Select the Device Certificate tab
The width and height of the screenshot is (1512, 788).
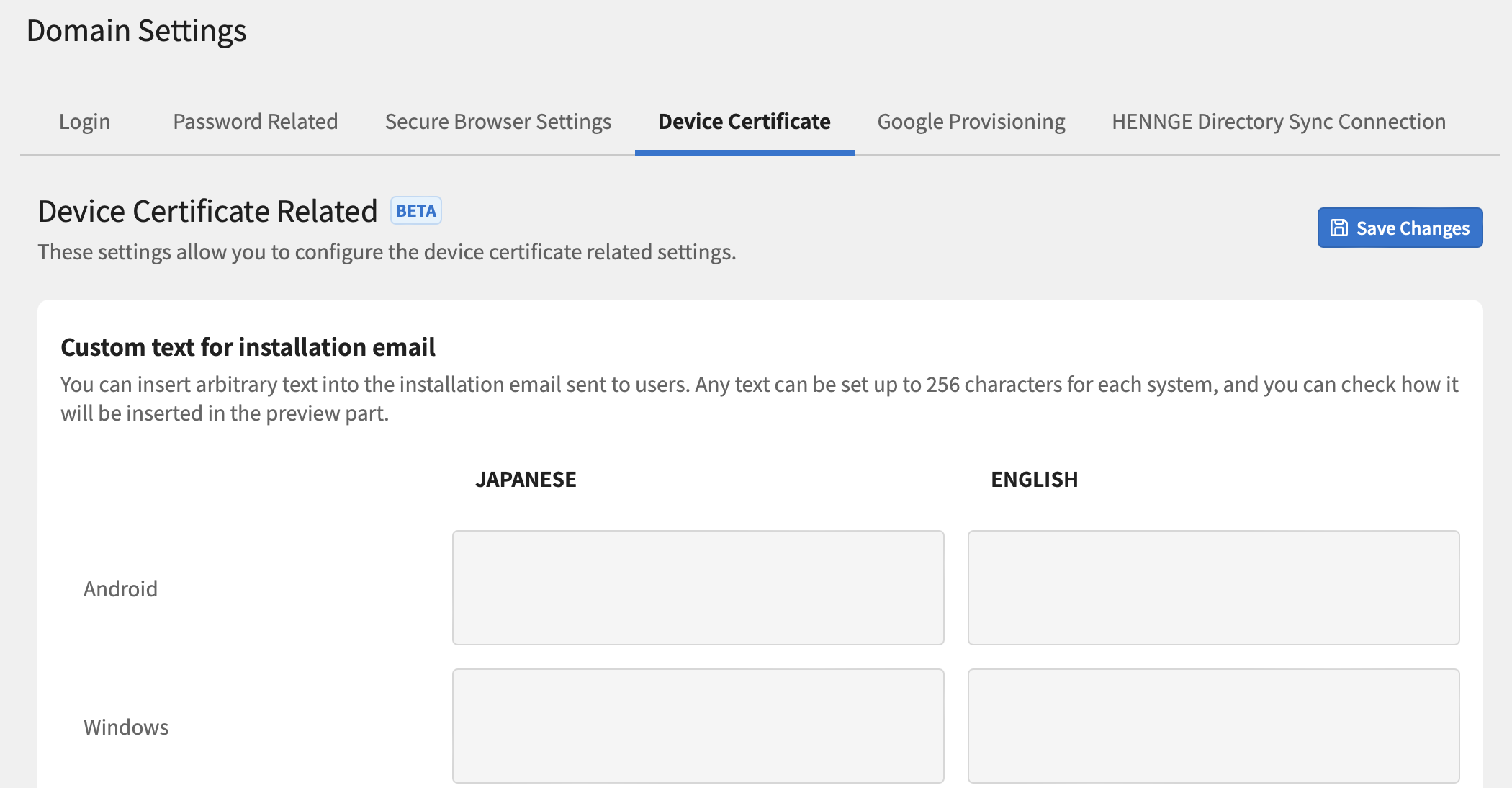[x=744, y=122]
